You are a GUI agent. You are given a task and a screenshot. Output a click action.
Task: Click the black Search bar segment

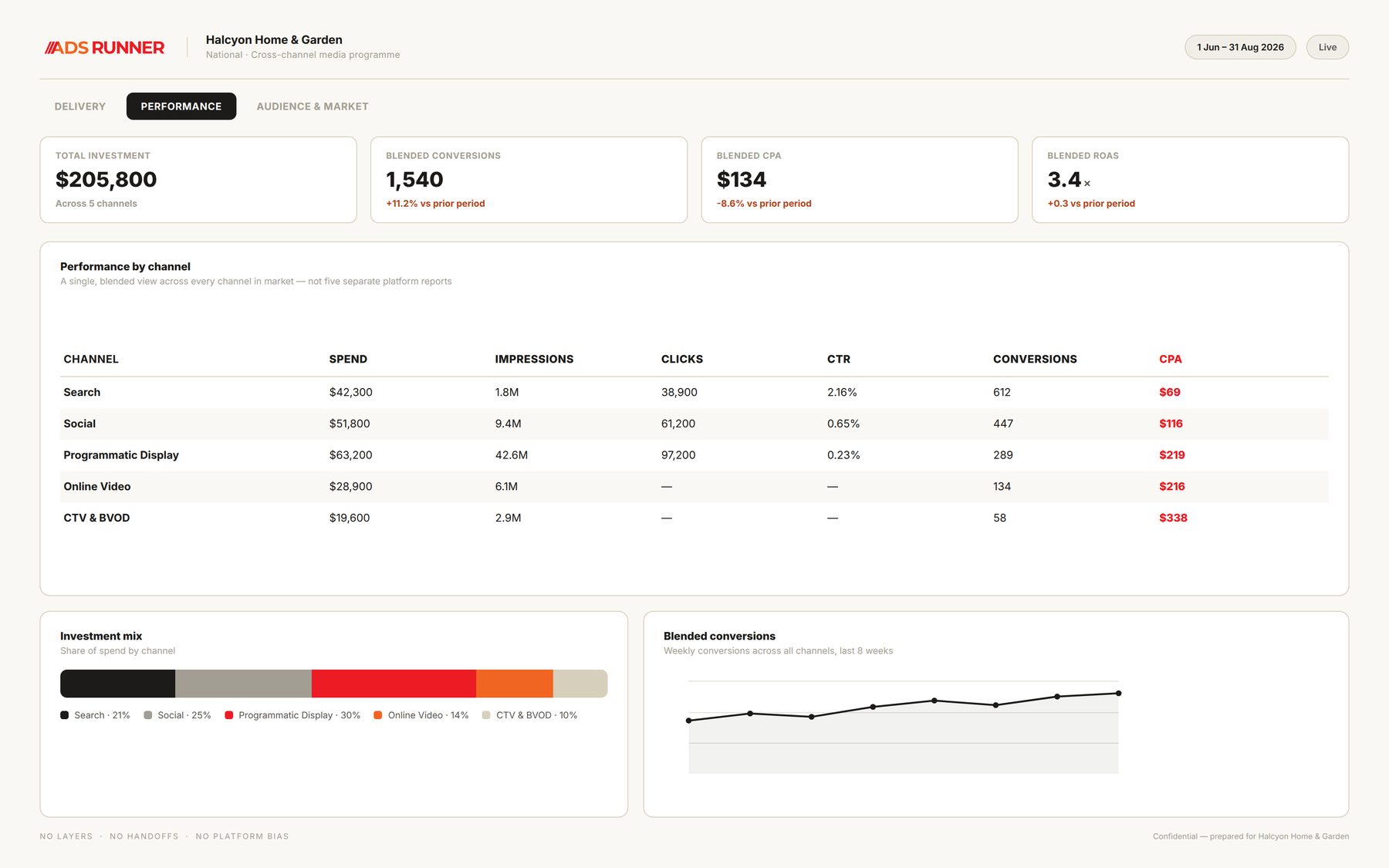click(x=118, y=684)
